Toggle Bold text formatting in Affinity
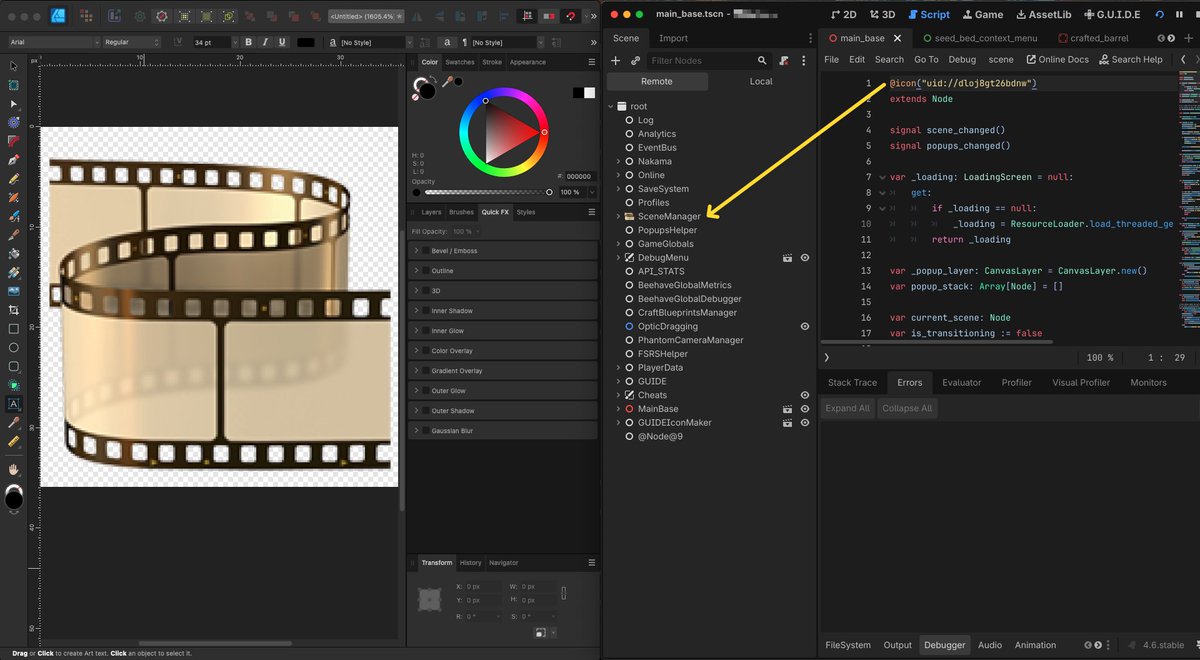 point(249,42)
